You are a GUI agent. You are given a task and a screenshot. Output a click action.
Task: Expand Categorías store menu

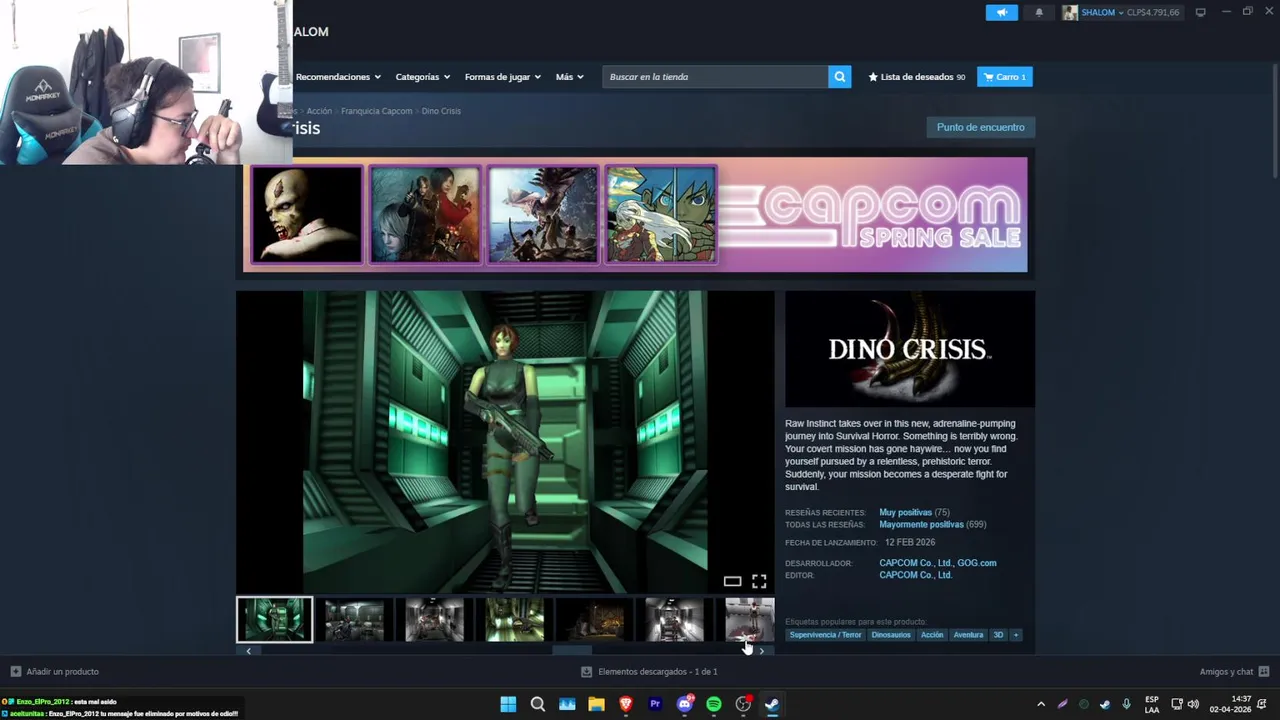[x=422, y=77]
